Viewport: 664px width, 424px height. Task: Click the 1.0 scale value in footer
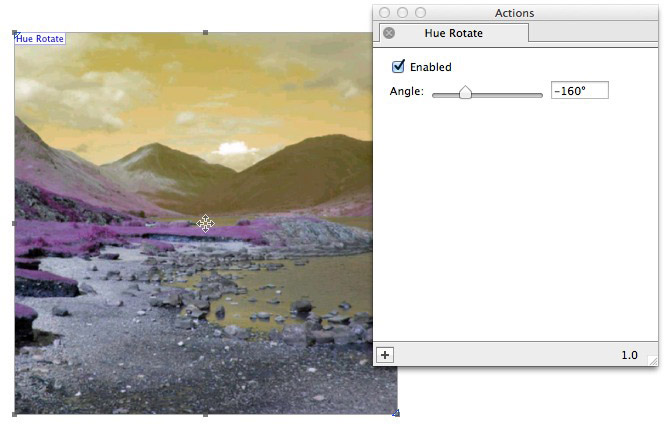(x=629, y=355)
